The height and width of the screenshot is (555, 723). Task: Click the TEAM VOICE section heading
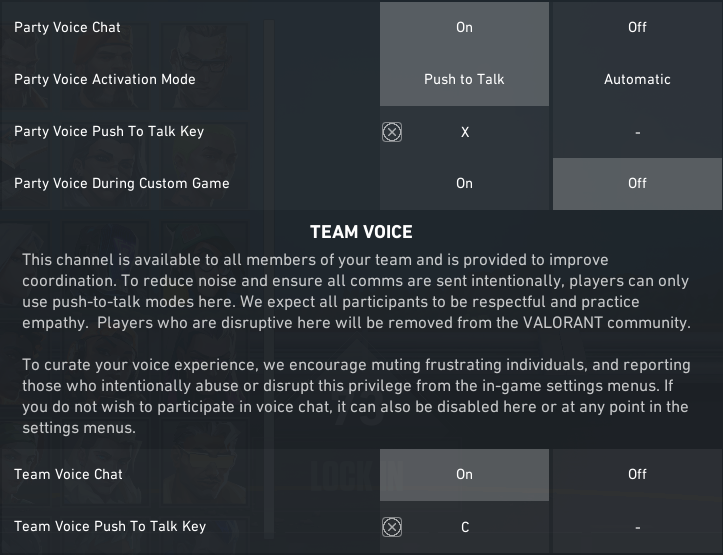[x=361, y=232]
